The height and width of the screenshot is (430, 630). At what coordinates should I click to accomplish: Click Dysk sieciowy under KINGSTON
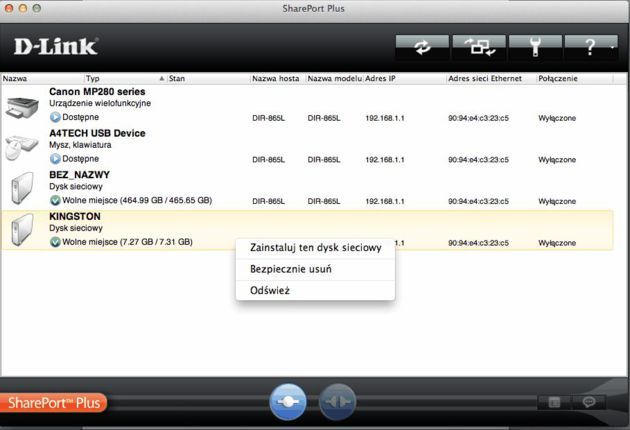[76, 228]
